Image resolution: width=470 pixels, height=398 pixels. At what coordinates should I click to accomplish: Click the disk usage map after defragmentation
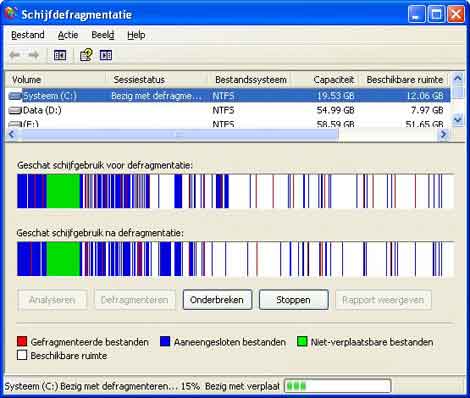235,259
